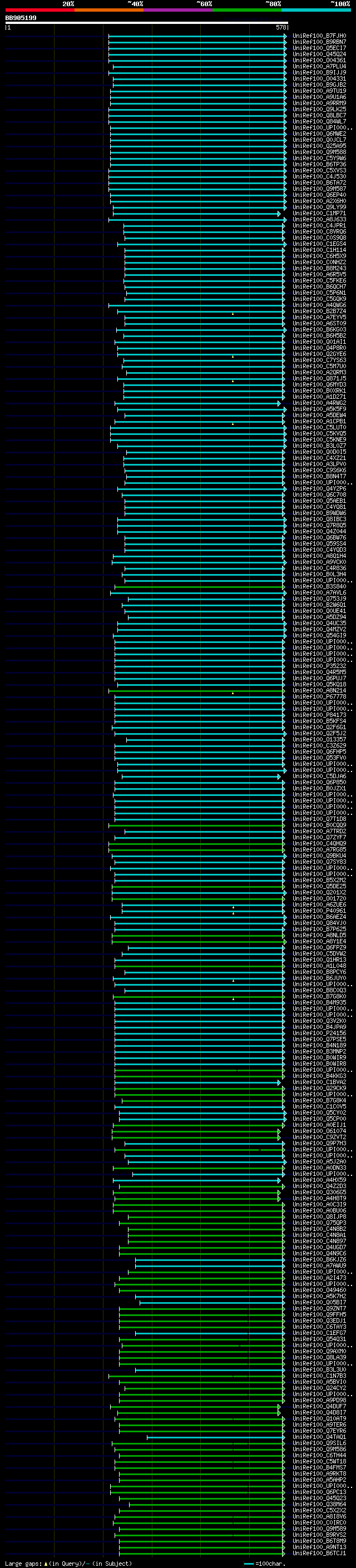Select hit label UniRef100_Q4DUF7
Screen dimensions: 356x1568
pyautogui.click(x=319, y=1406)
